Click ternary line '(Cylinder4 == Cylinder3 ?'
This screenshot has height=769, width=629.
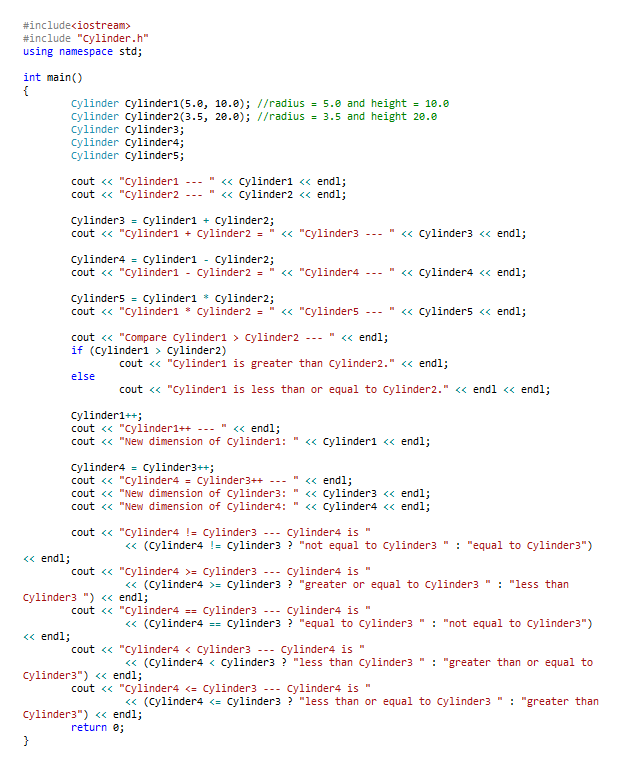[x=359, y=623]
